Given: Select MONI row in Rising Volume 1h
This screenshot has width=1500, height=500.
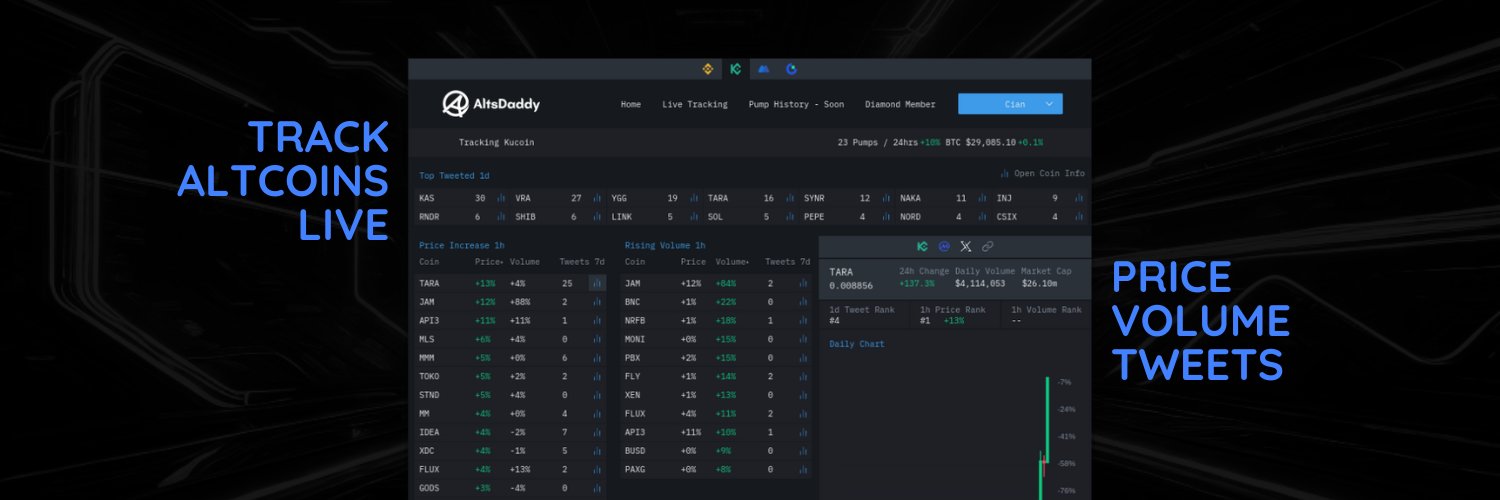Looking at the screenshot, I should click(717, 339).
